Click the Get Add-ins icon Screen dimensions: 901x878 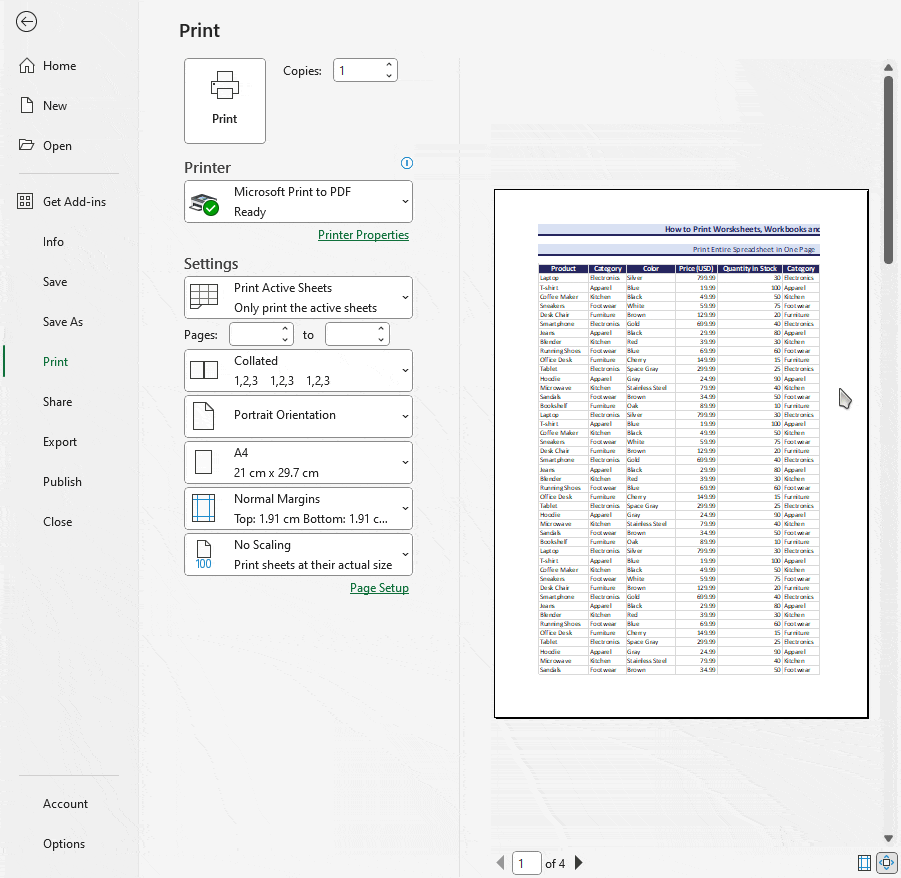pos(24,201)
